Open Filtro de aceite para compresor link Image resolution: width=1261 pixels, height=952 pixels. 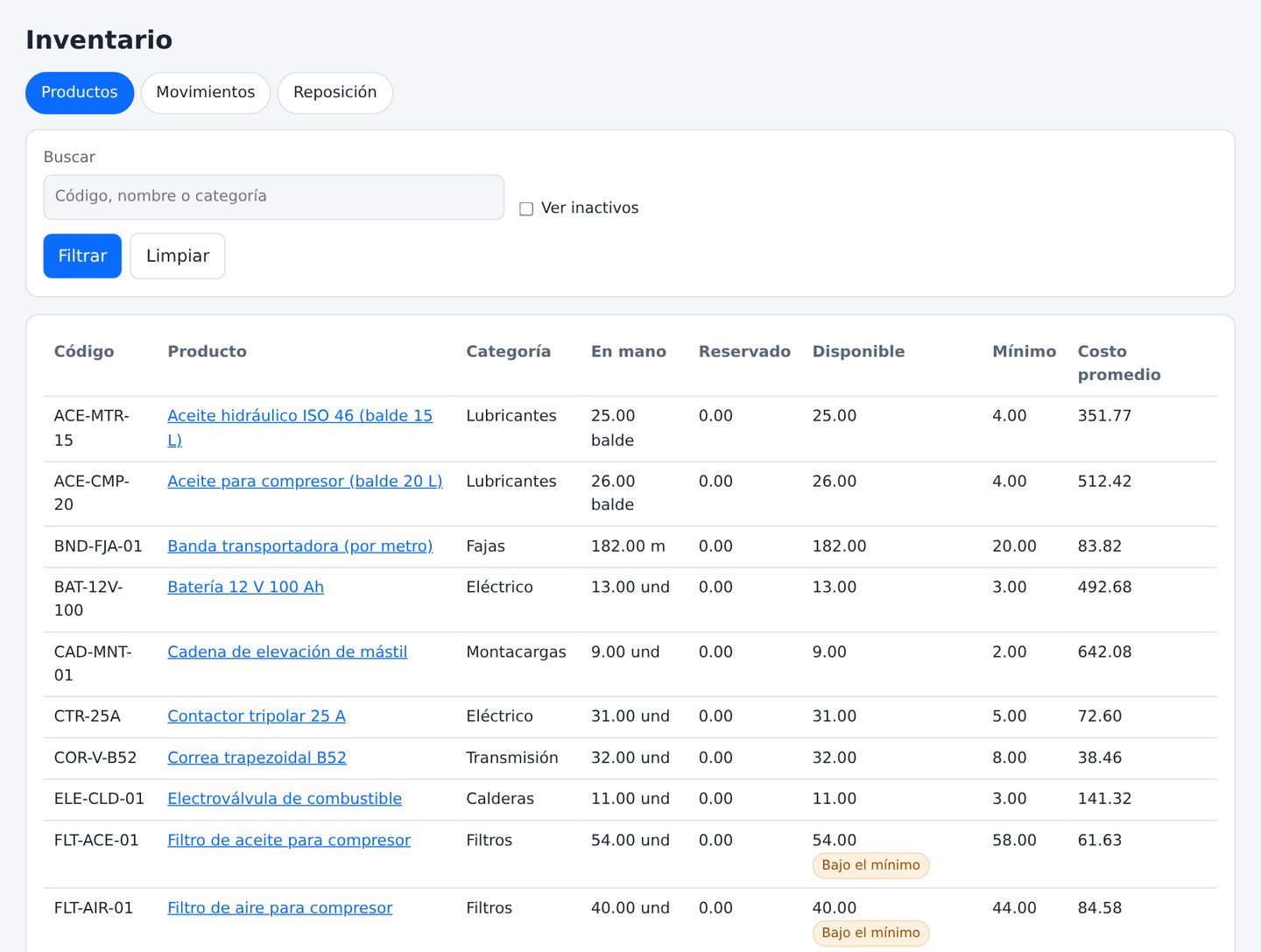coord(289,841)
